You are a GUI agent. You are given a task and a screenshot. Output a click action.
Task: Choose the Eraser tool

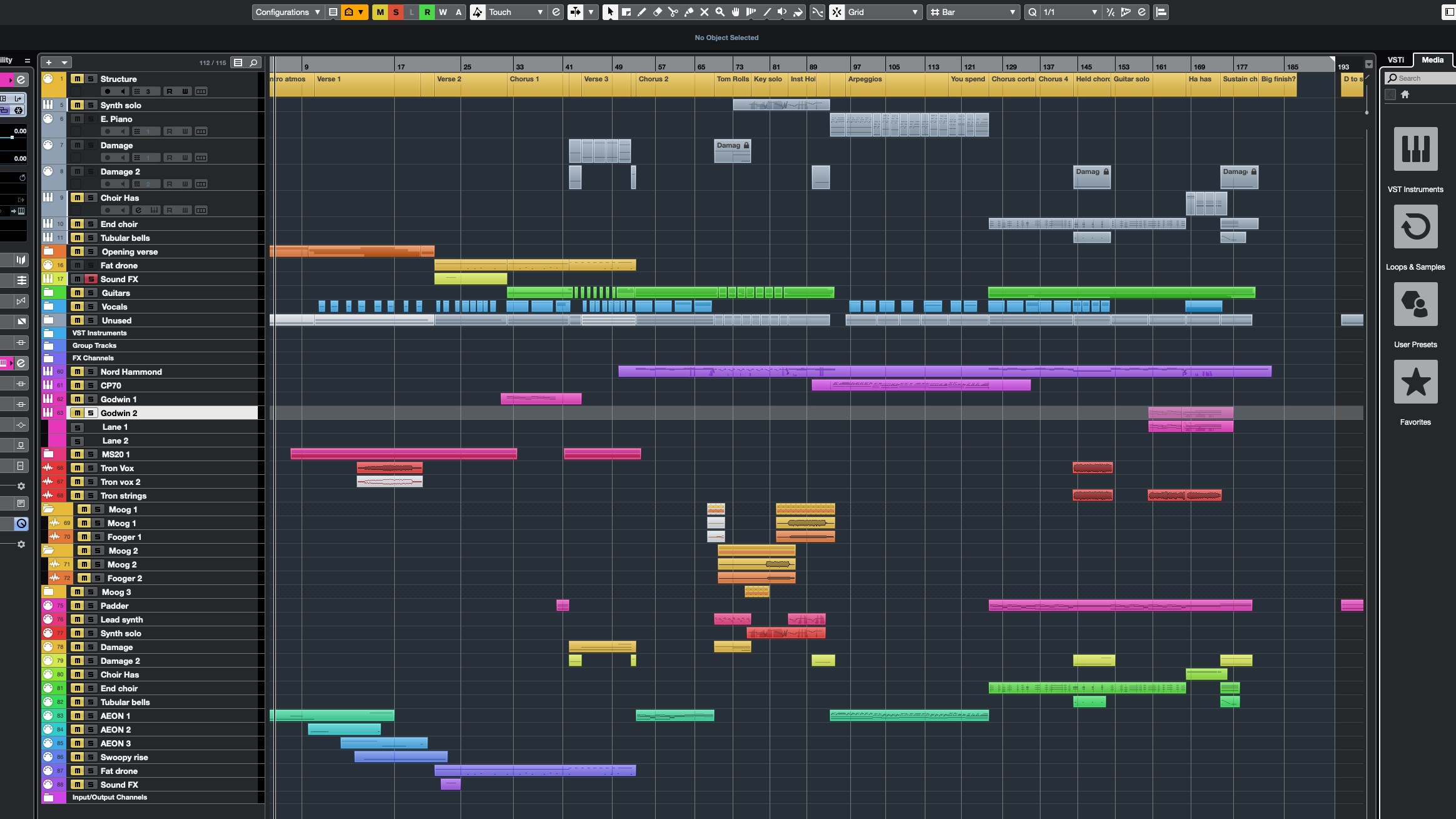(657, 12)
